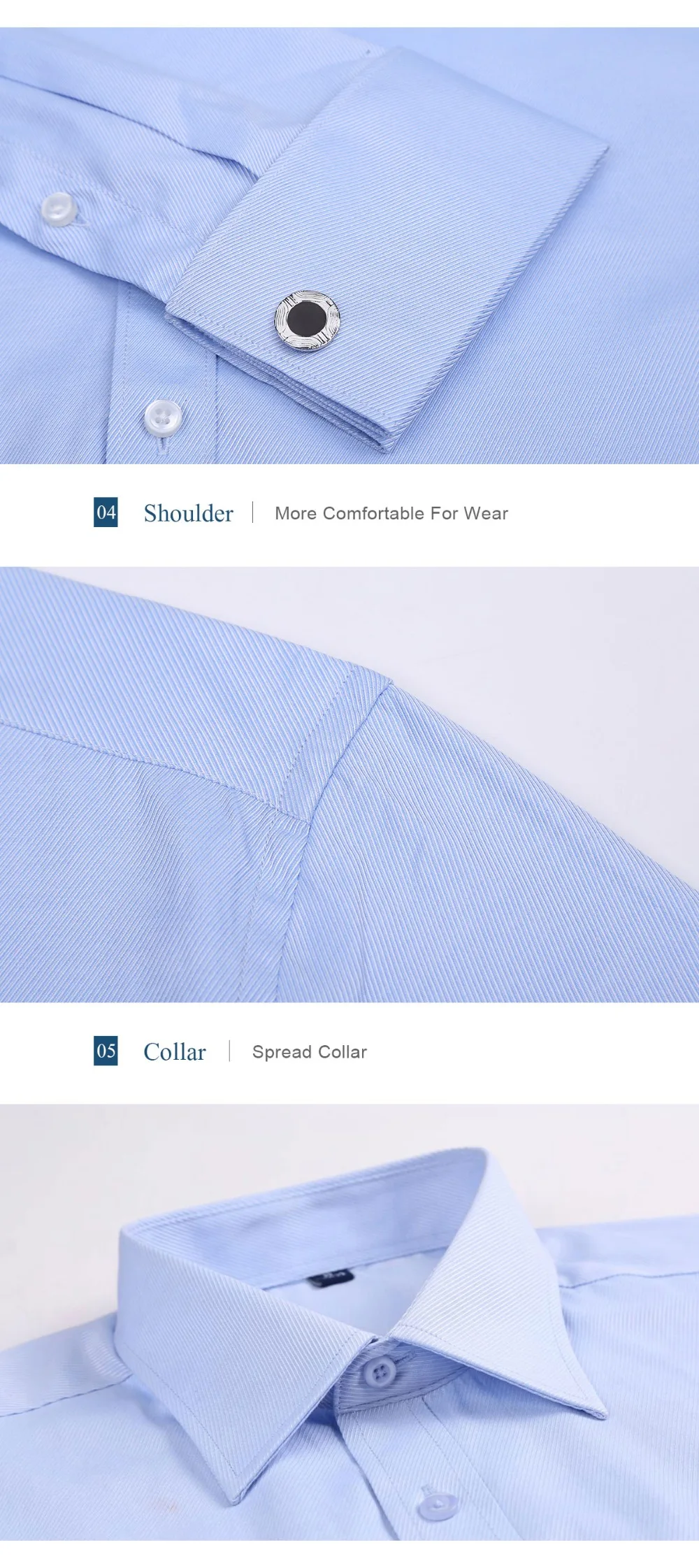Click the More Comfortable For Wear text
This screenshot has width=699, height=1568.
(391, 513)
